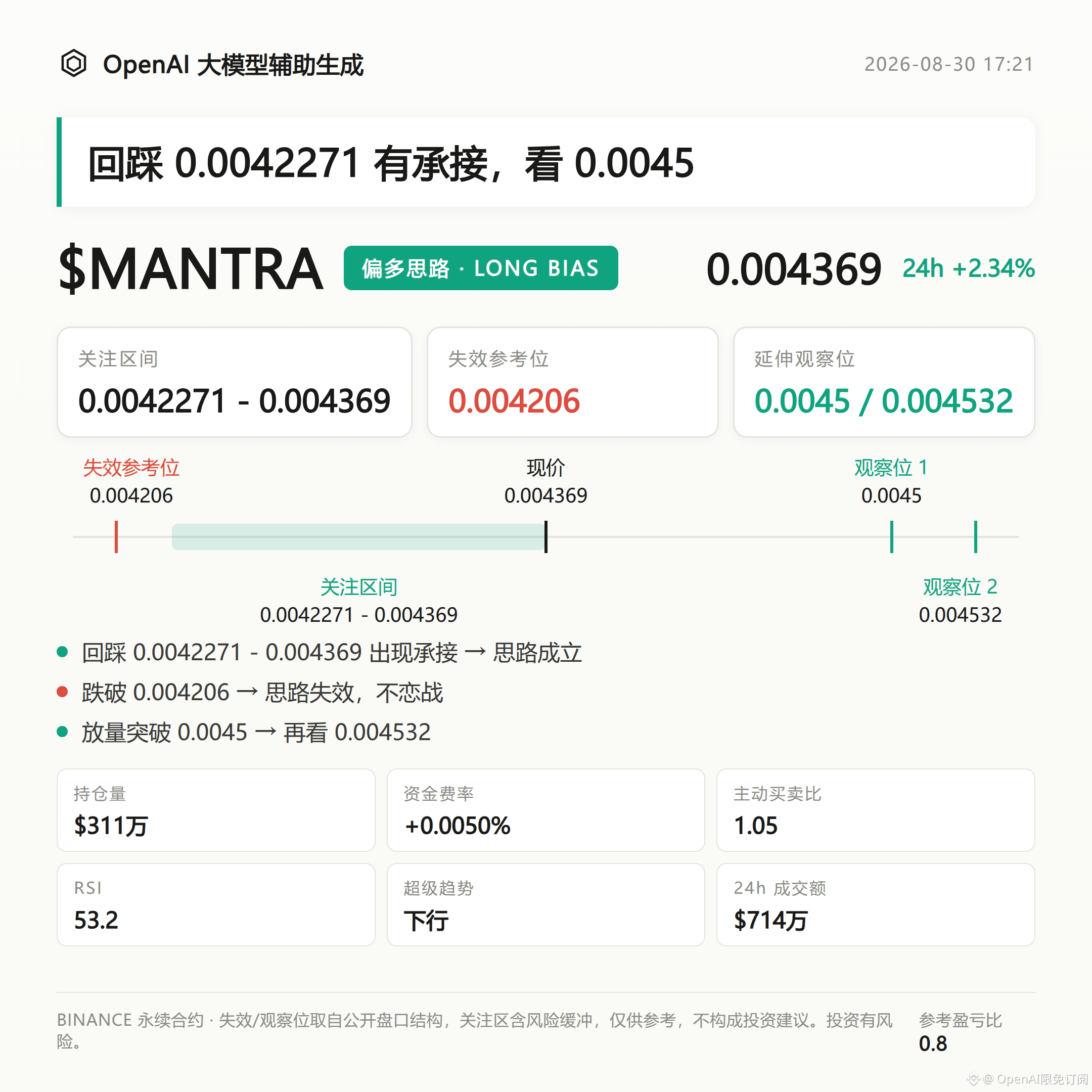Open the 24h 成交额 $714万 stat card
1092x1092 pixels.
(876, 904)
